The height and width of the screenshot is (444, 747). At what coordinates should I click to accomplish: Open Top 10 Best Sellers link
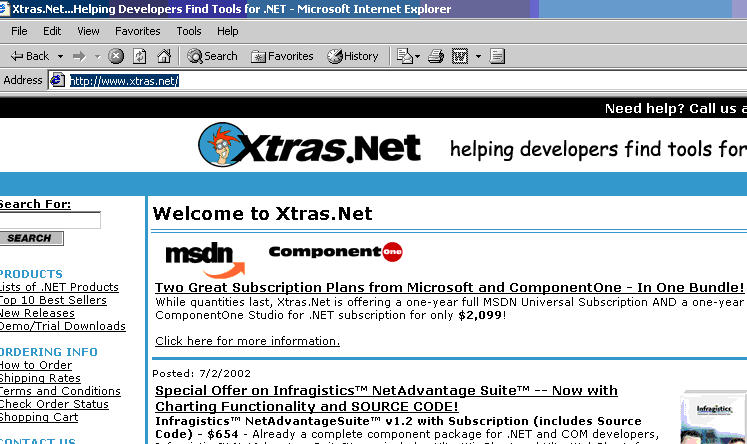(53, 300)
